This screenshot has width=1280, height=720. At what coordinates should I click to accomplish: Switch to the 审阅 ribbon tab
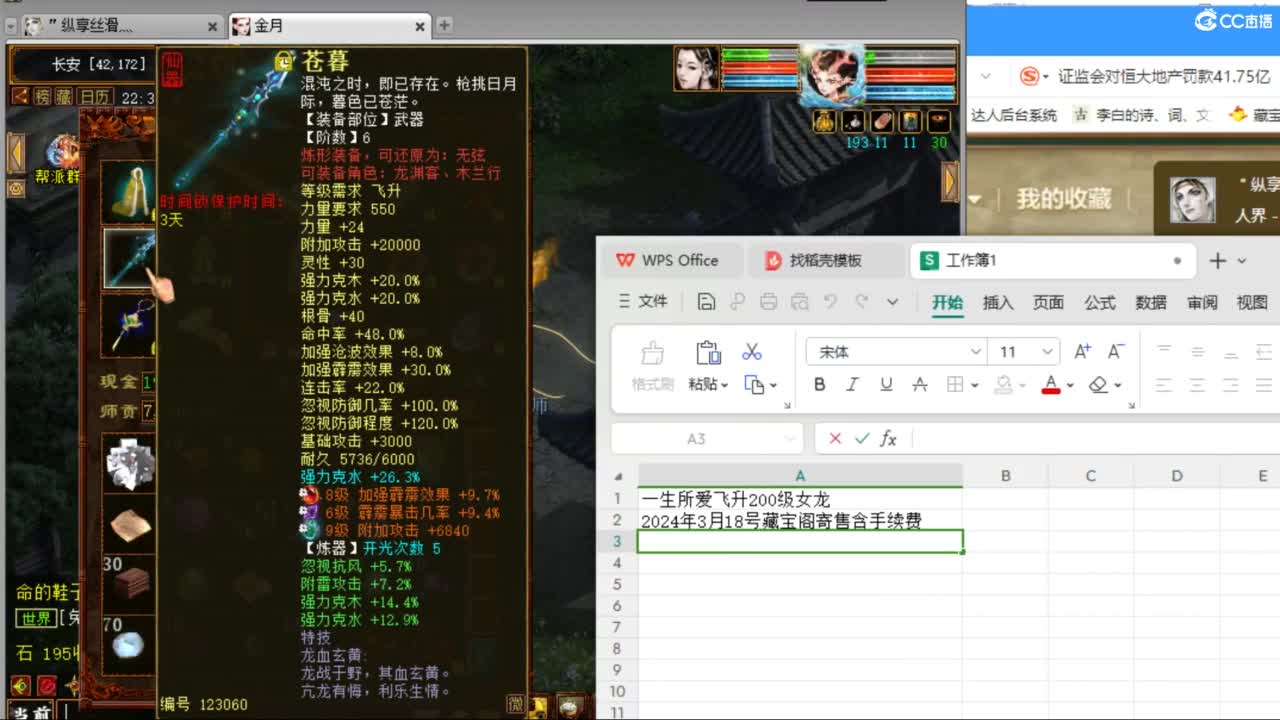coord(1202,302)
